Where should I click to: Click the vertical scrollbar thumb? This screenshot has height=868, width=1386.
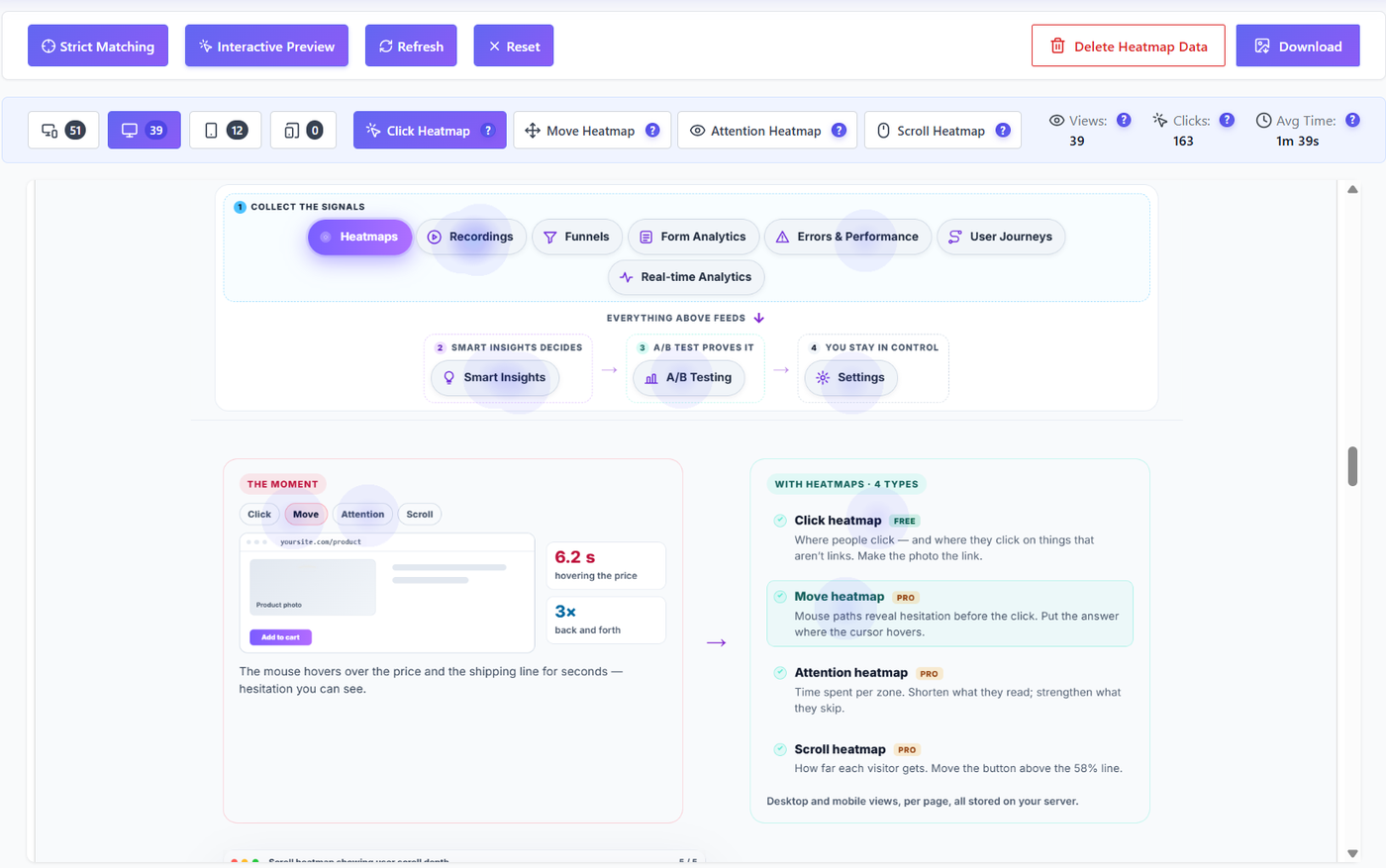[x=1352, y=466]
